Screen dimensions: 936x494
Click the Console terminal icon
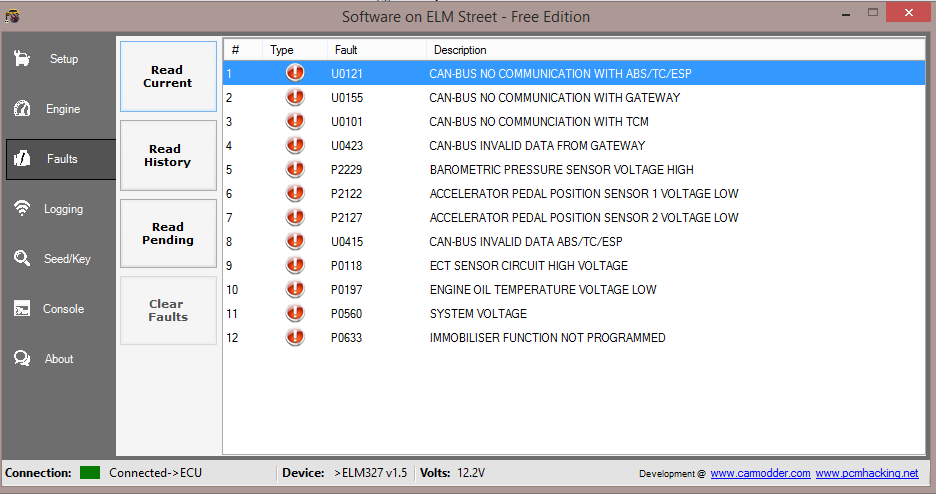[22, 308]
